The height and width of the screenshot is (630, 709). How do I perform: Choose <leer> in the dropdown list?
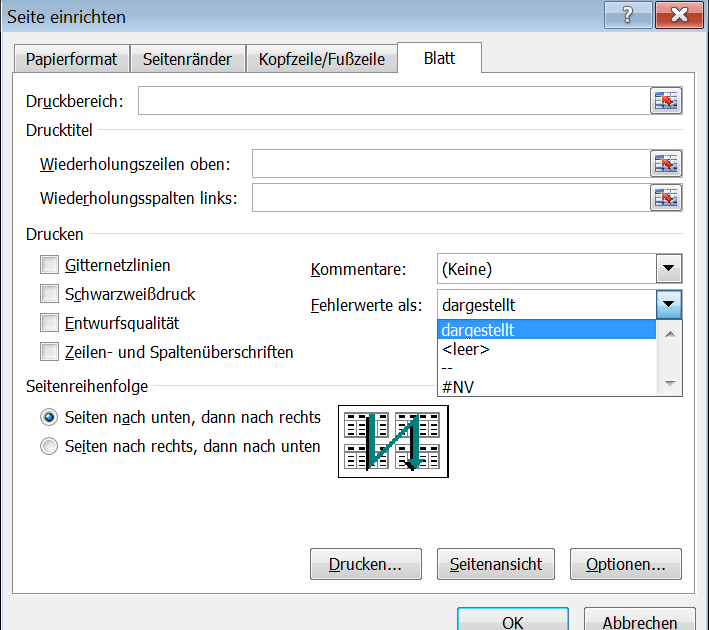click(x=547, y=349)
